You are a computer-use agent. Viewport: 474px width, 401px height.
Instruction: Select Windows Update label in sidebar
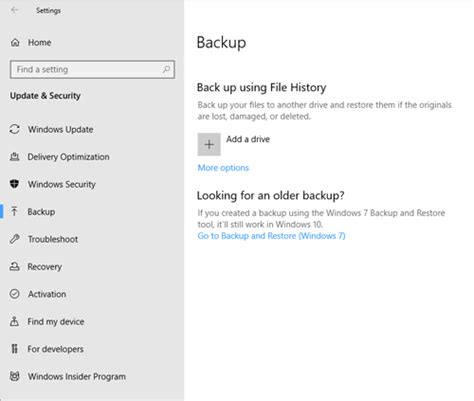pos(60,129)
